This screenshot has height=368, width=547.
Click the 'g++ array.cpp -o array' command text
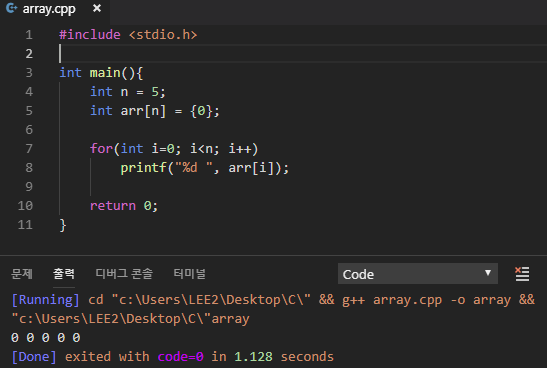(x=426, y=300)
